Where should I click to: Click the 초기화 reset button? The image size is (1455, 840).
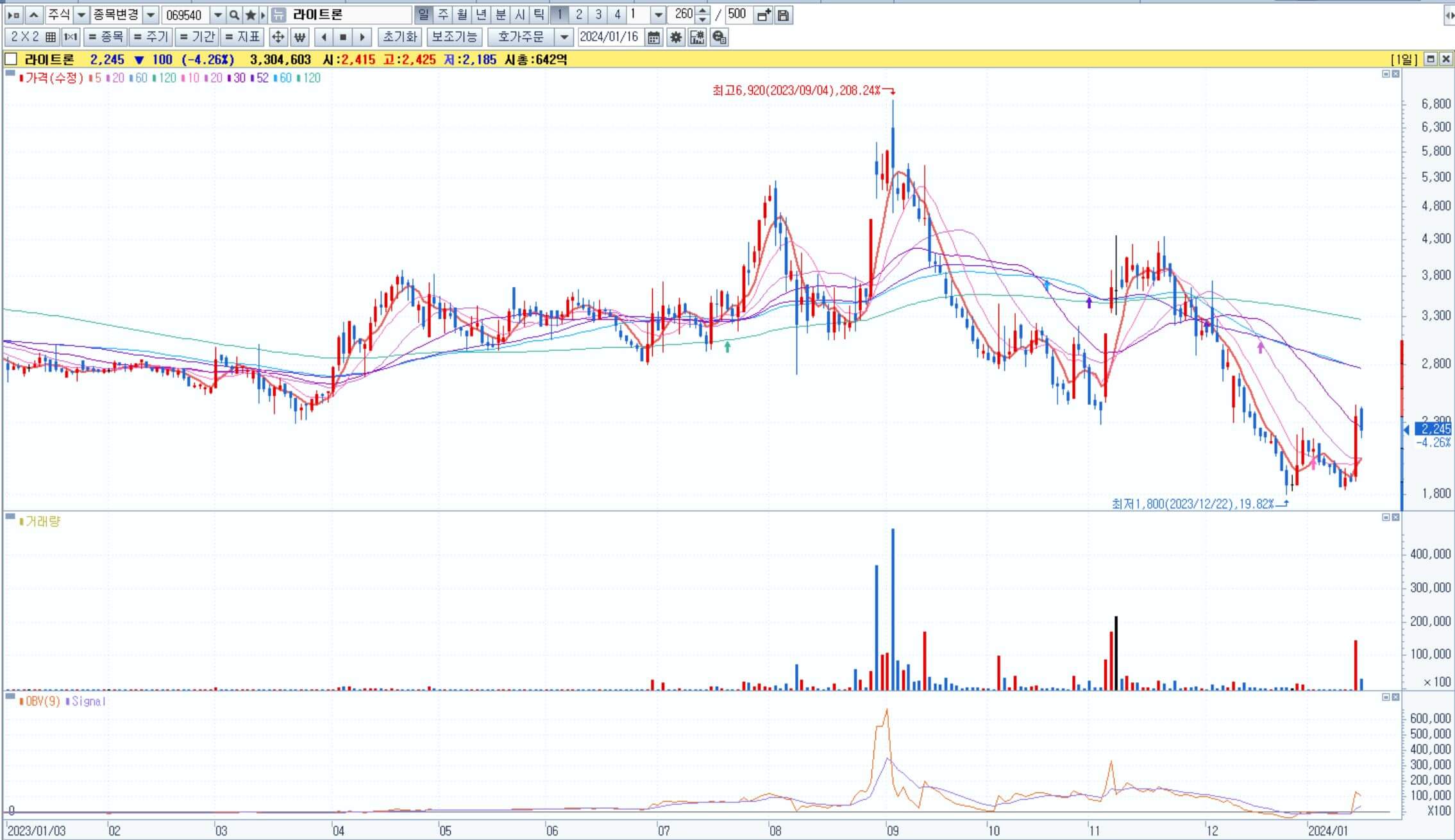pos(399,37)
